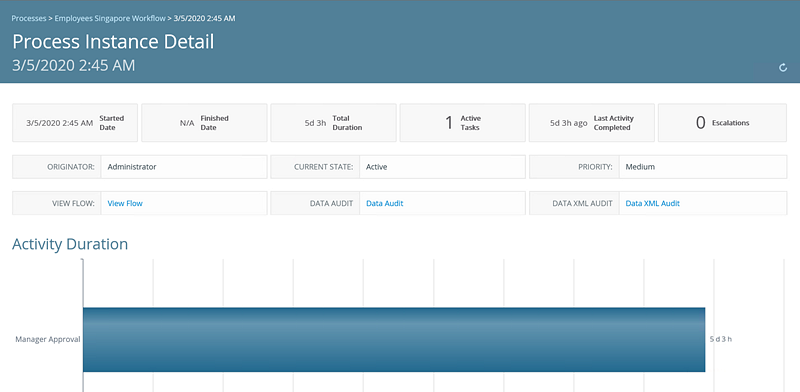Open the Data Audit link
Screen dimensions: 800x392
click(385, 203)
